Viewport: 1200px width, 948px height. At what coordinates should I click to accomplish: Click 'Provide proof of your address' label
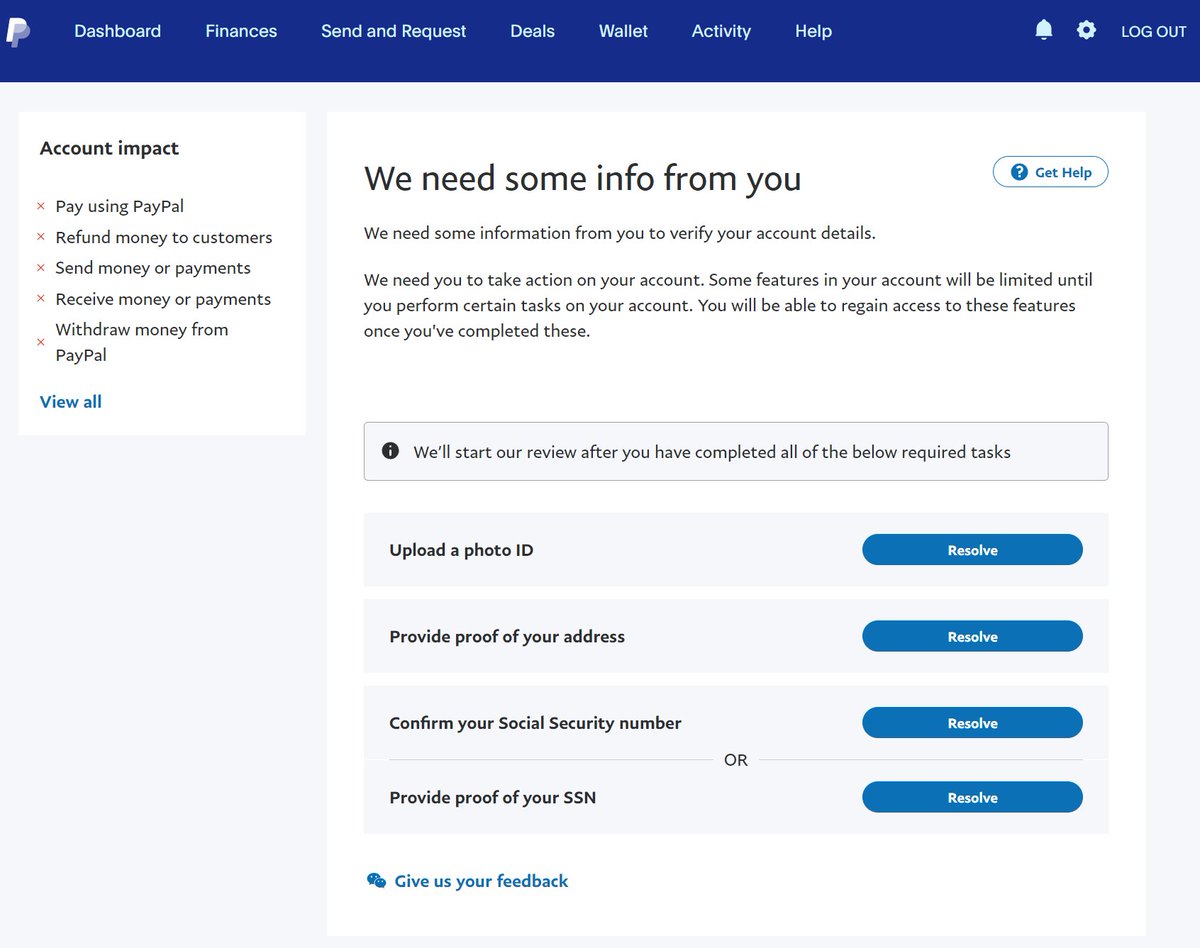507,636
